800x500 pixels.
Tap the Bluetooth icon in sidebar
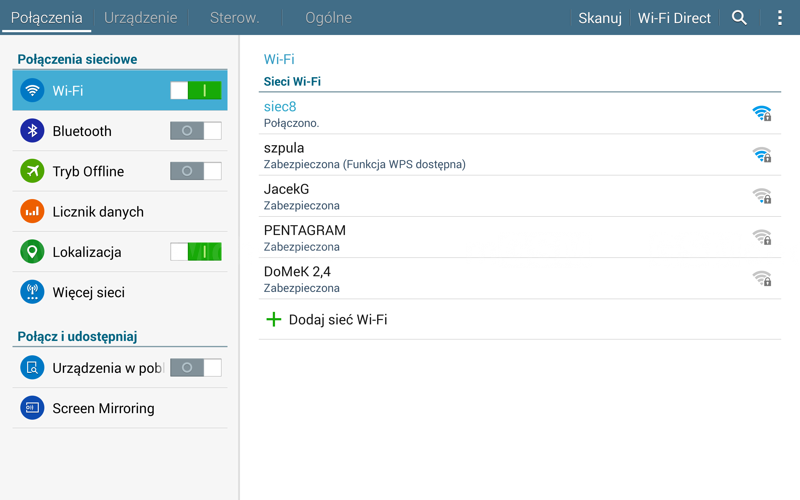[x=32, y=131]
